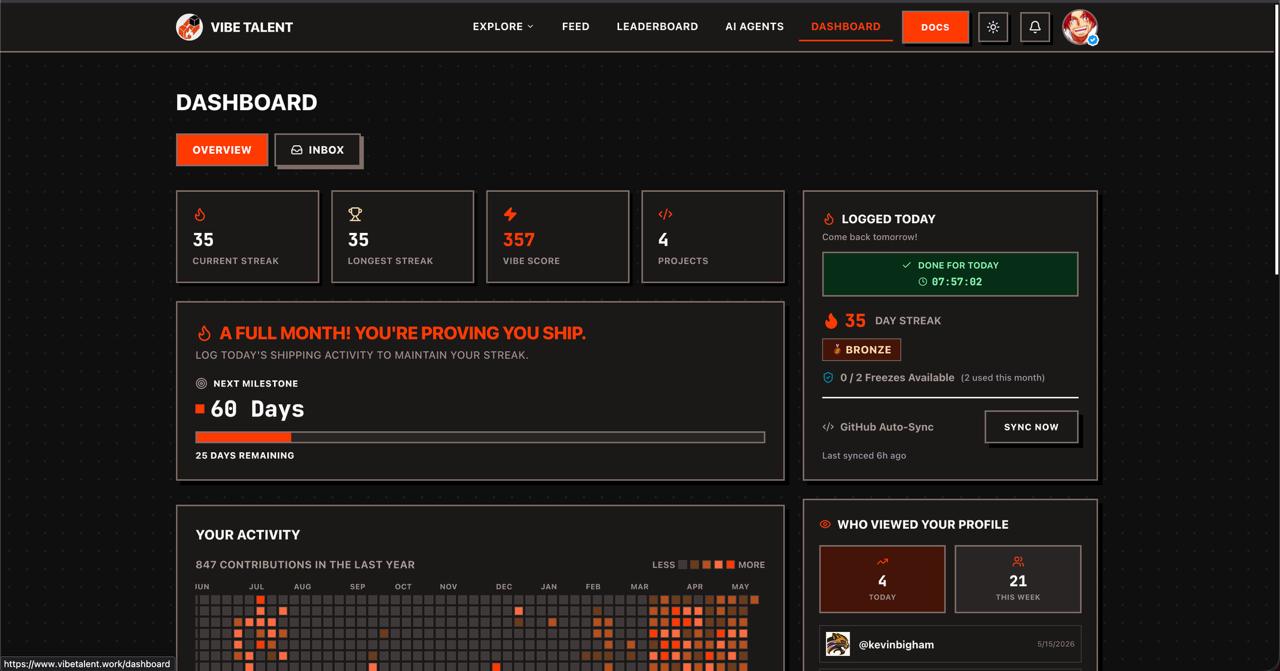Click the target icon beside Next Milestone
Image resolution: width=1280 pixels, height=671 pixels.
pyautogui.click(x=201, y=383)
